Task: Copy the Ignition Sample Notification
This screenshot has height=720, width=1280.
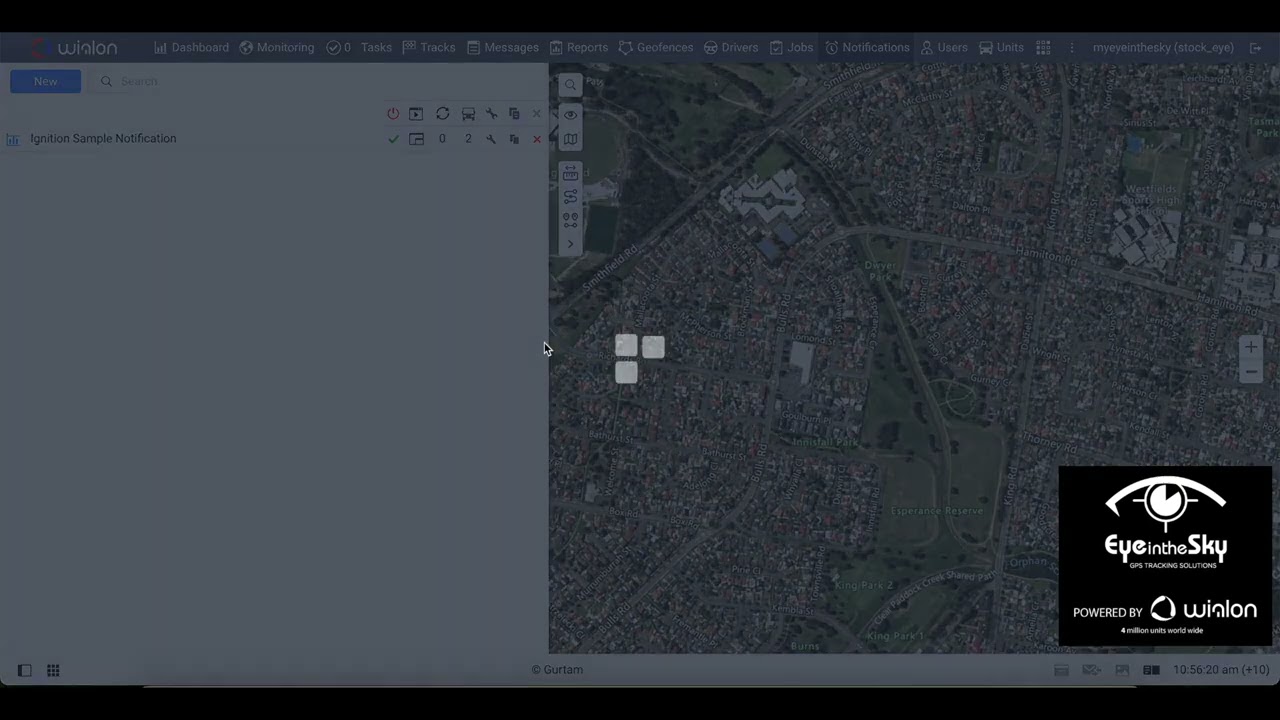Action: pos(514,139)
